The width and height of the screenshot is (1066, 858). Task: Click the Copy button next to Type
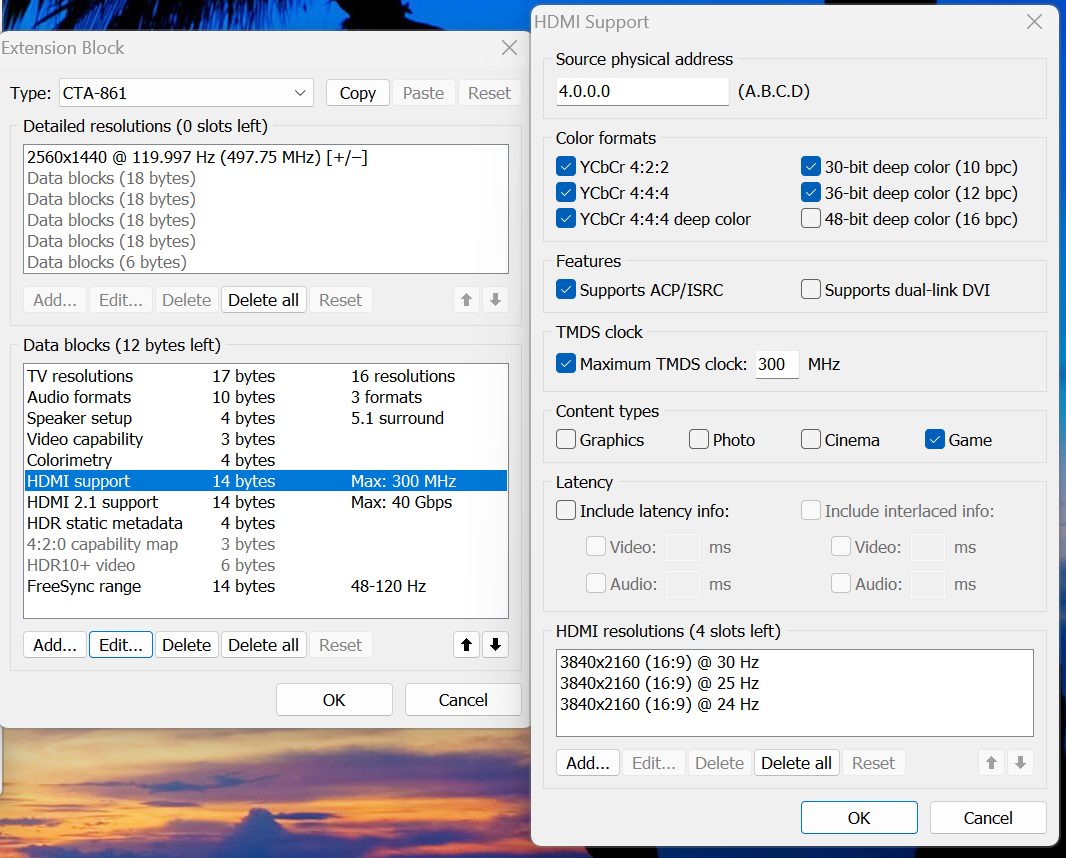357,93
